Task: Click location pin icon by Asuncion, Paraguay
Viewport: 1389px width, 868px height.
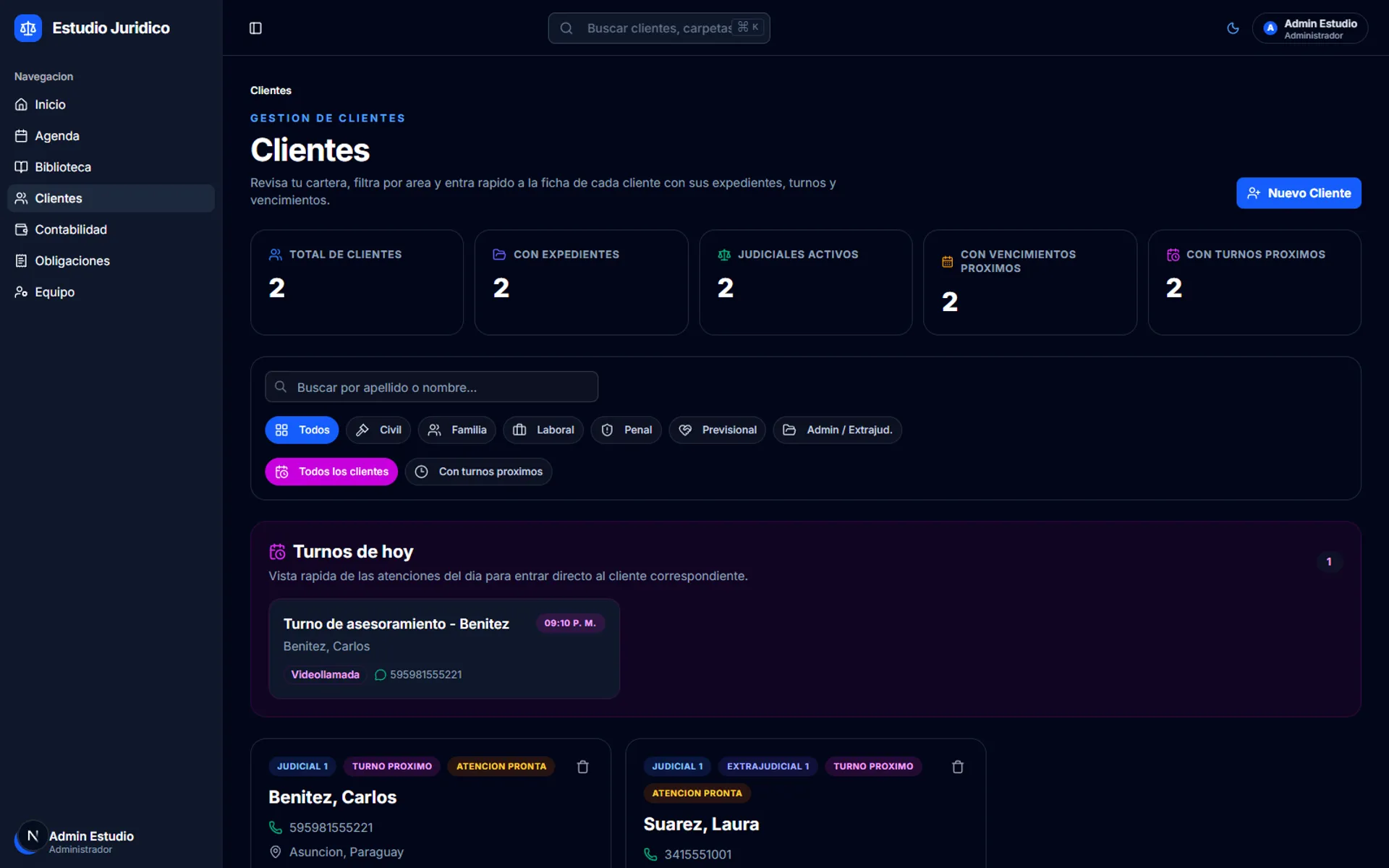Action: click(276, 852)
